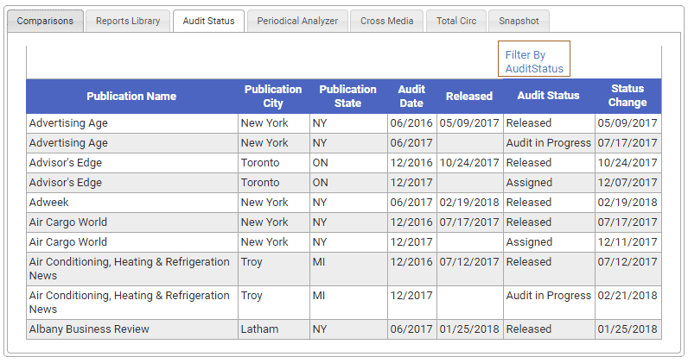The width and height of the screenshot is (688, 363).
Task: Sort by Publication City column header
Action: tap(273, 96)
